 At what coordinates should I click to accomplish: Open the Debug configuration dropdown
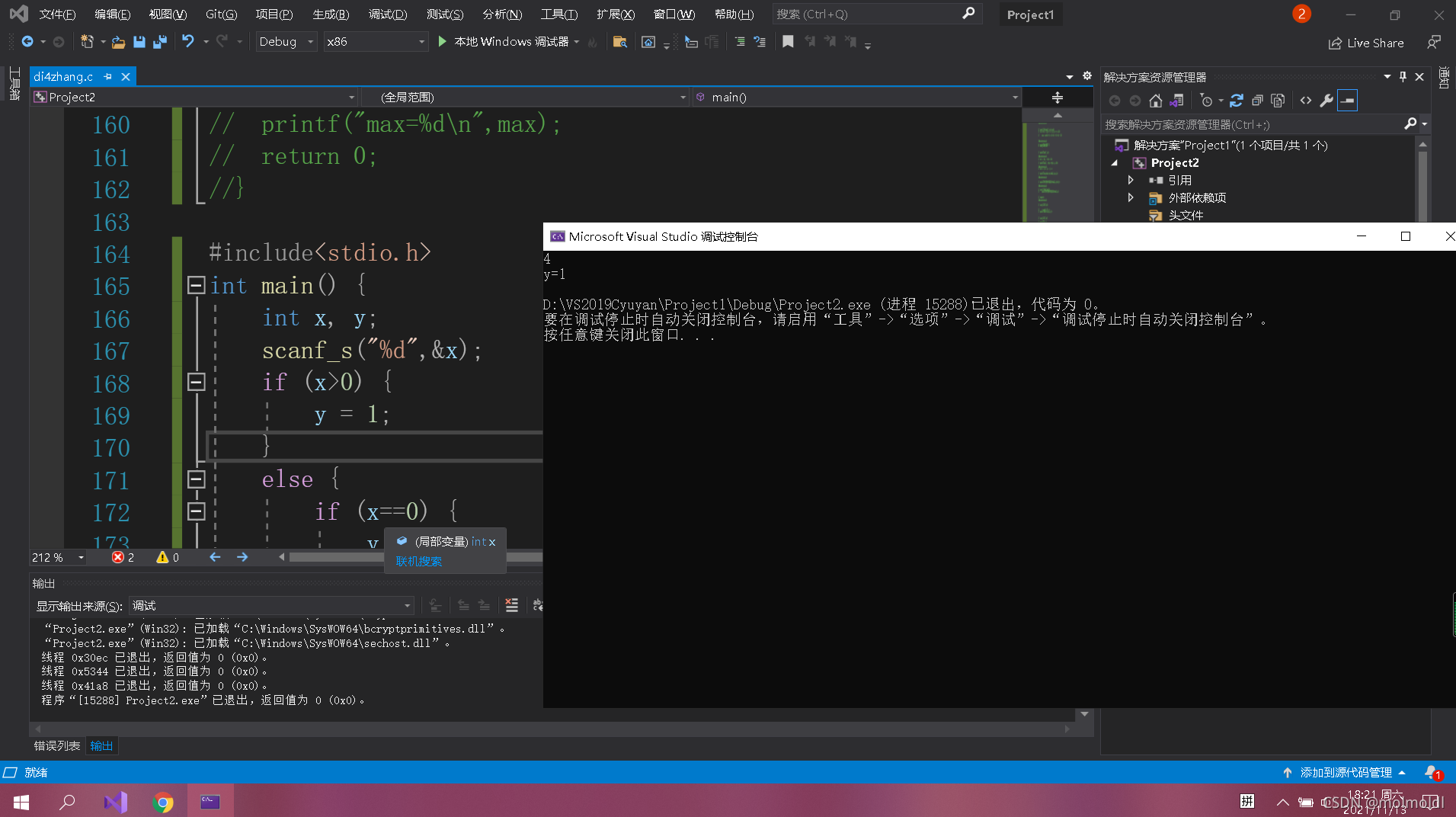click(286, 42)
